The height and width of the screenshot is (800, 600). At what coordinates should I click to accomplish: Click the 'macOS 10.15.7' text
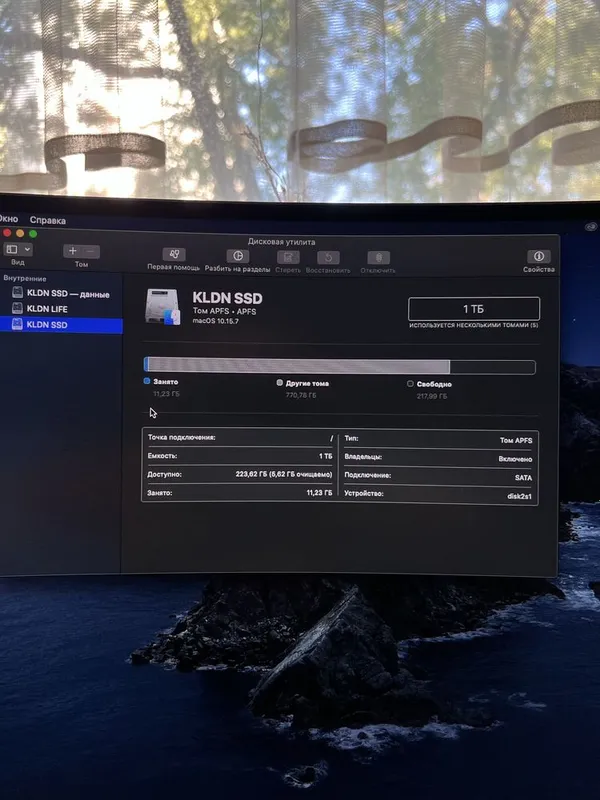coord(215,321)
